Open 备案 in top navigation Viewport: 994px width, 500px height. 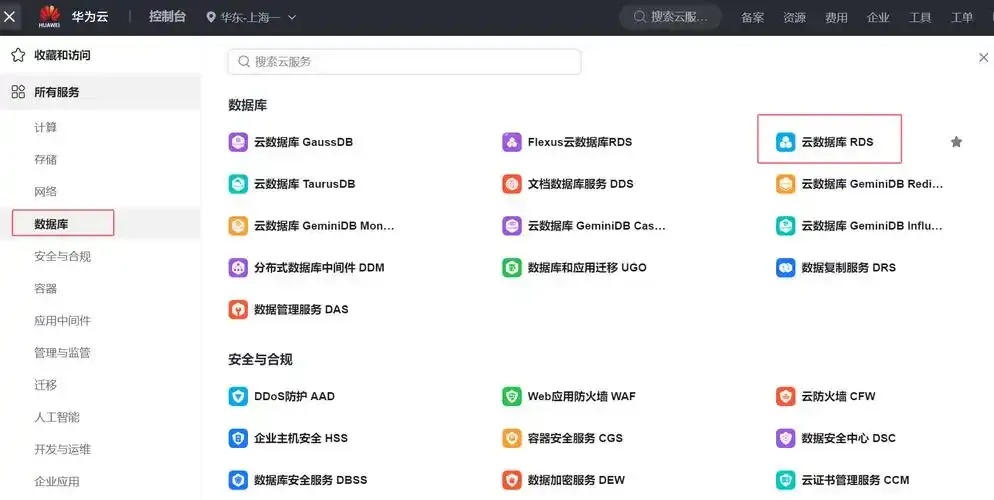click(752, 17)
